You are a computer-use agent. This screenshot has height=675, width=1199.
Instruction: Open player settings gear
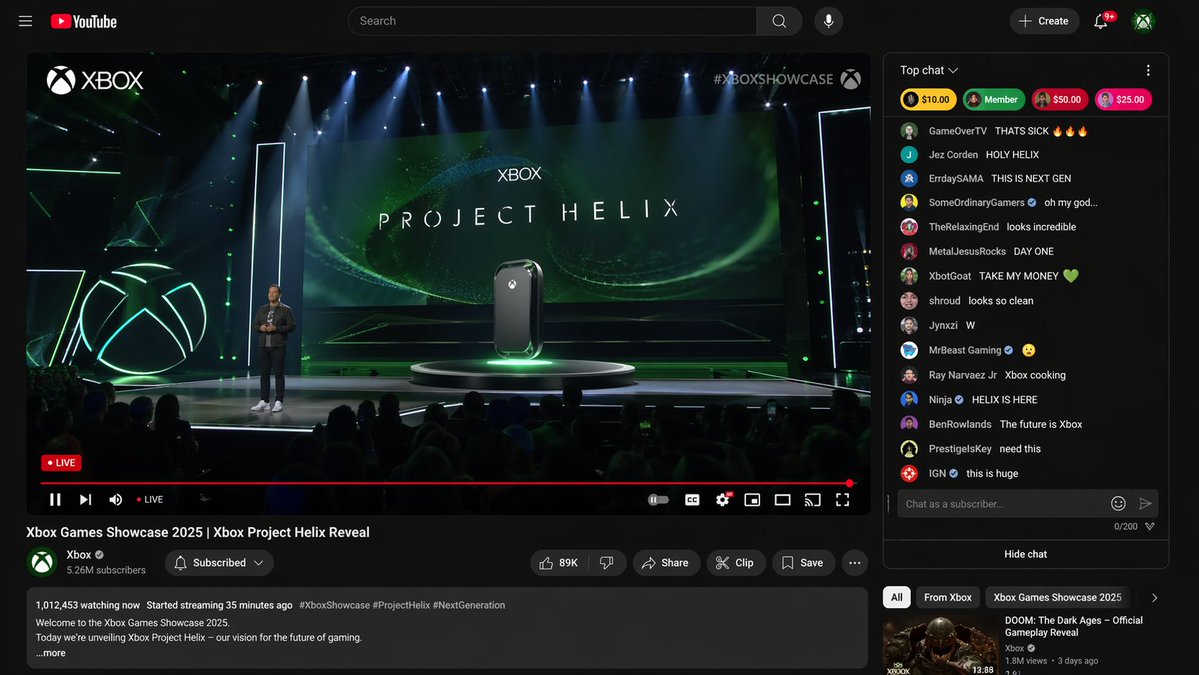point(723,500)
